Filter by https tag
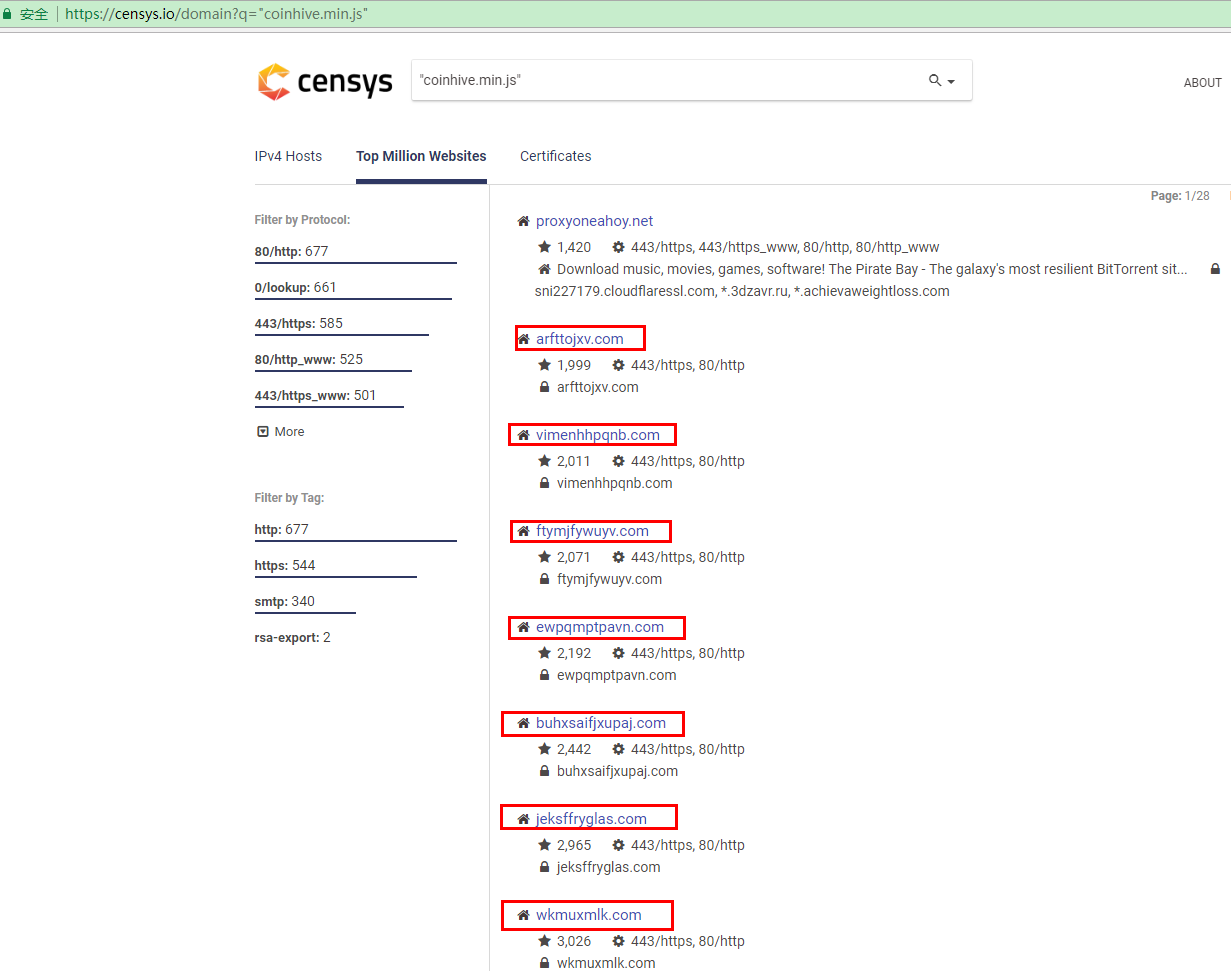The height and width of the screenshot is (971, 1231). pos(285,565)
